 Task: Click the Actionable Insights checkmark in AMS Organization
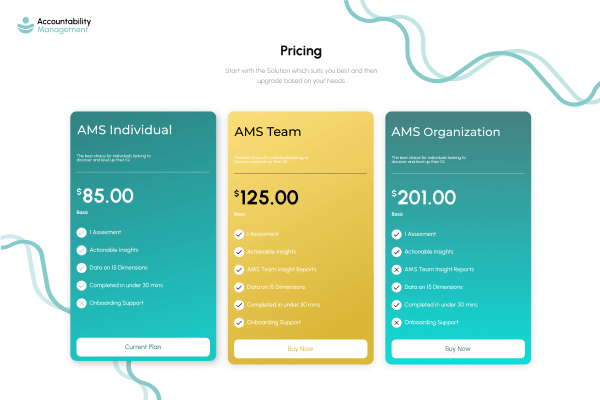tap(396, 252)
